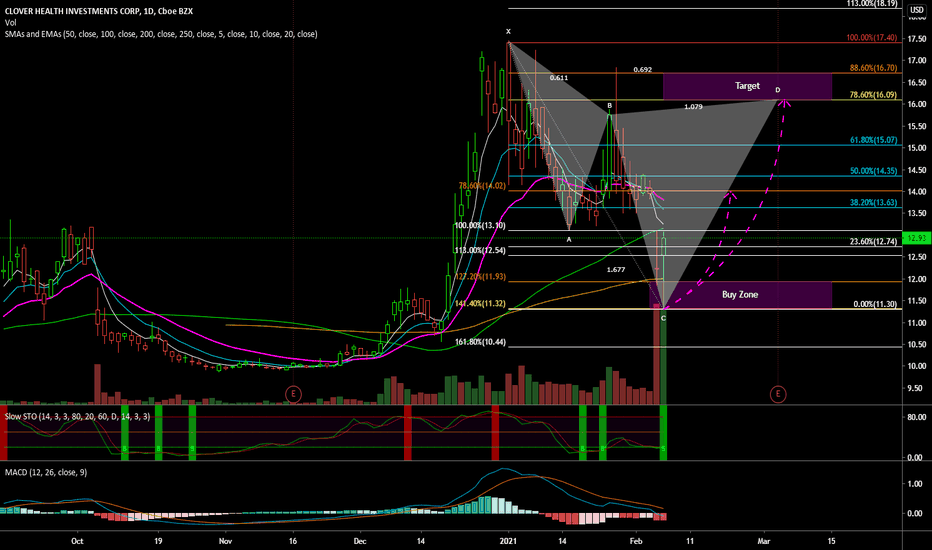Viewport: 932px width, 550px height.
Task: Click the Mar date on time axis
Action: 764,541
